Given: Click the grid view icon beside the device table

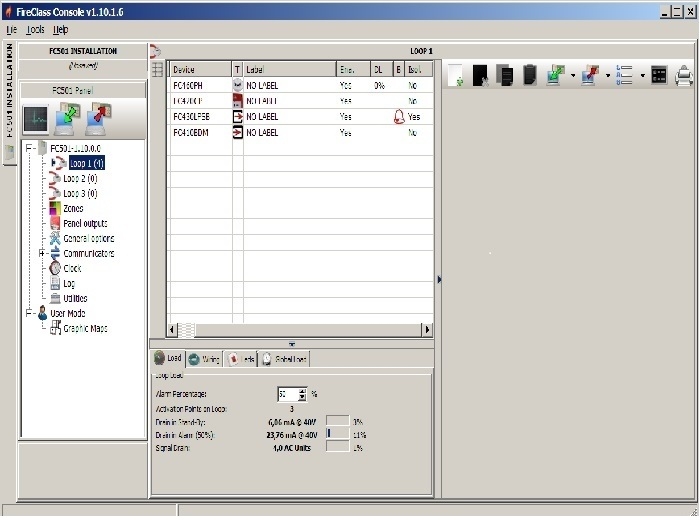Looking at the screenshot, I should pyautogui.click(x=157, y=69).
